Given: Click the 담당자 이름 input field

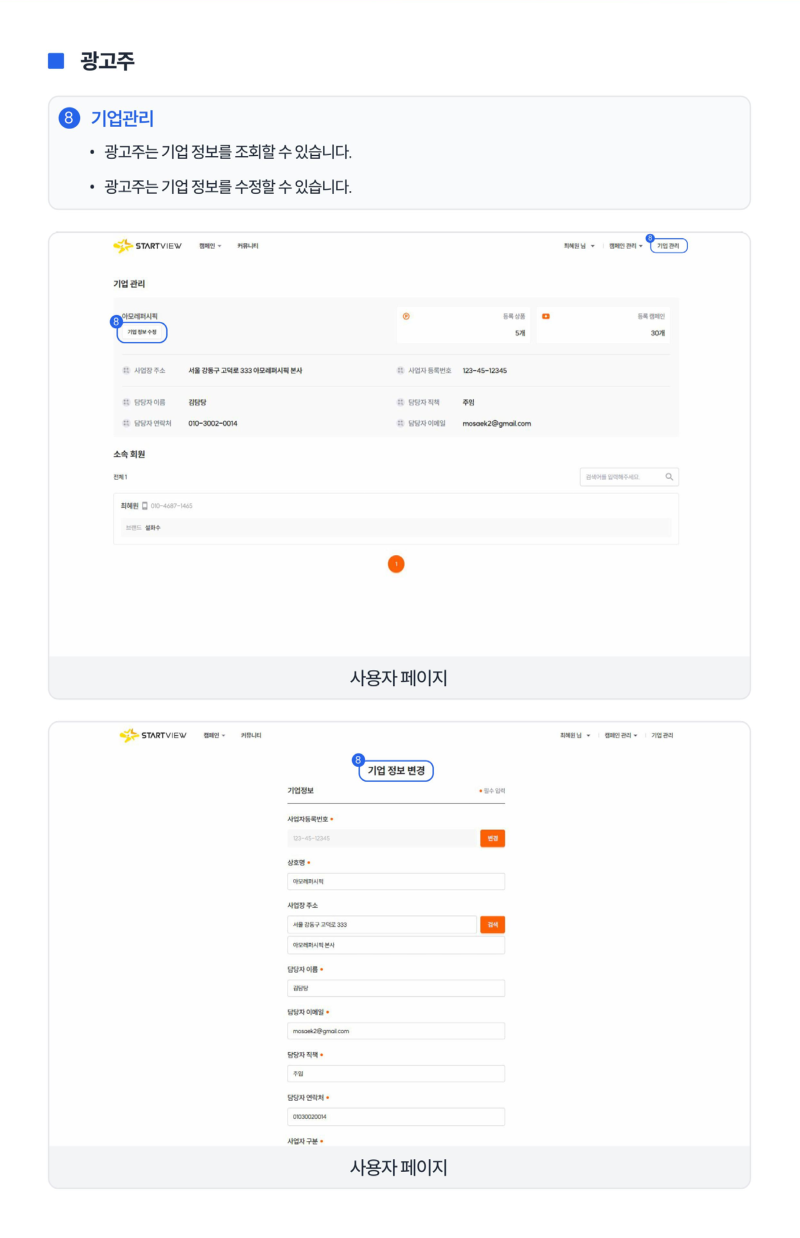Looking at the screenshot, I should tap(396, 988).
